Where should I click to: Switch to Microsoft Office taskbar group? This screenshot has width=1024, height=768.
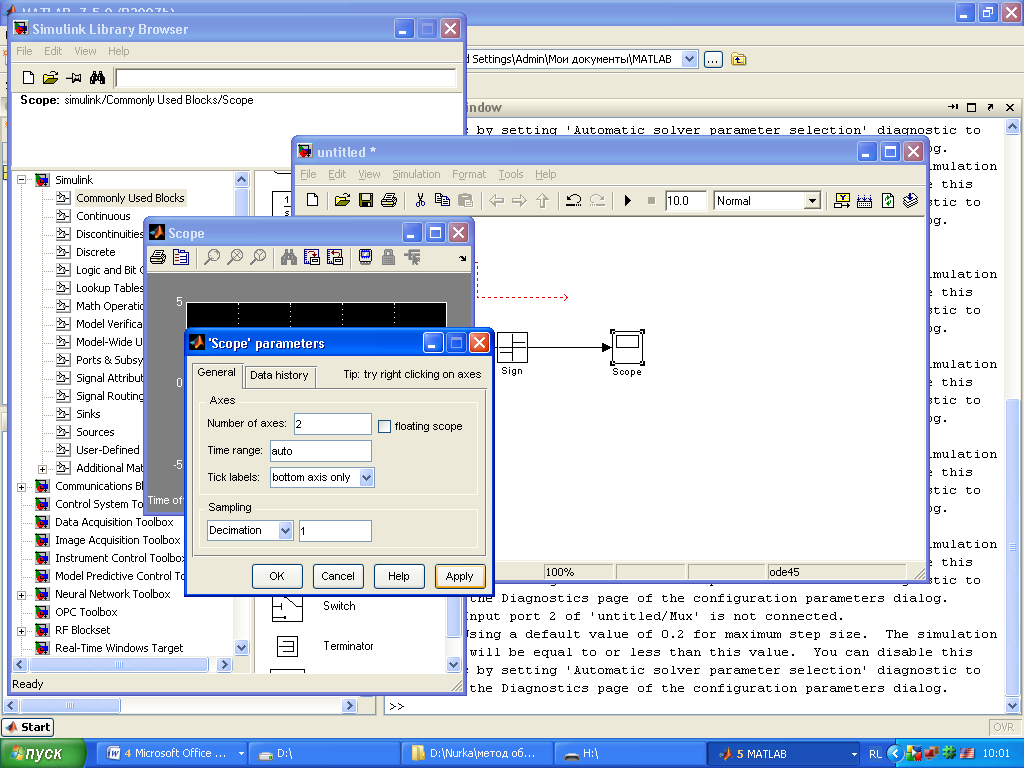tap(173, 754)
